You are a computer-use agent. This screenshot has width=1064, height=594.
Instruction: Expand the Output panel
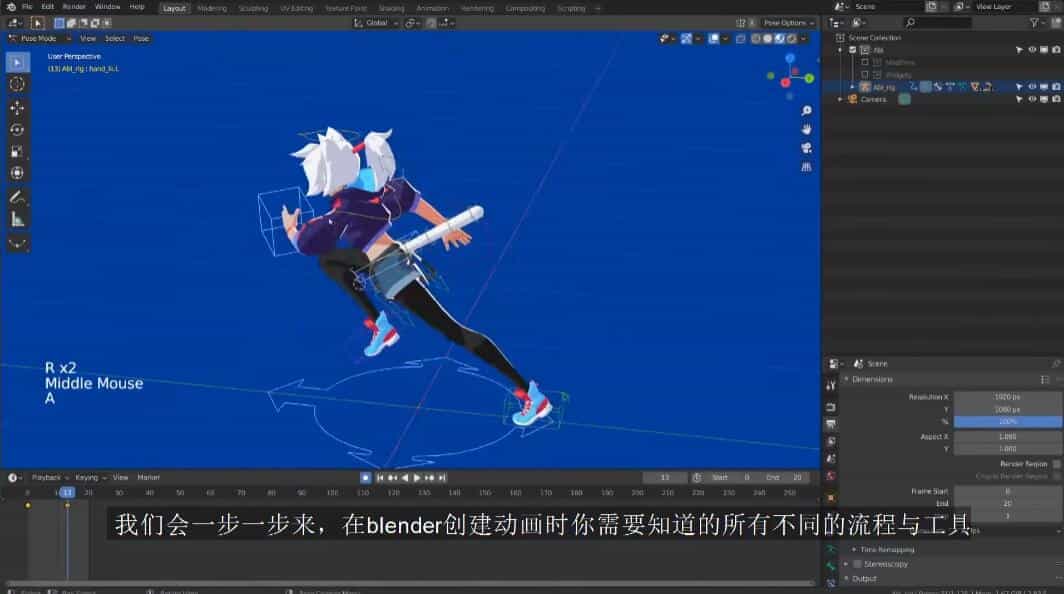click(864, 578)
